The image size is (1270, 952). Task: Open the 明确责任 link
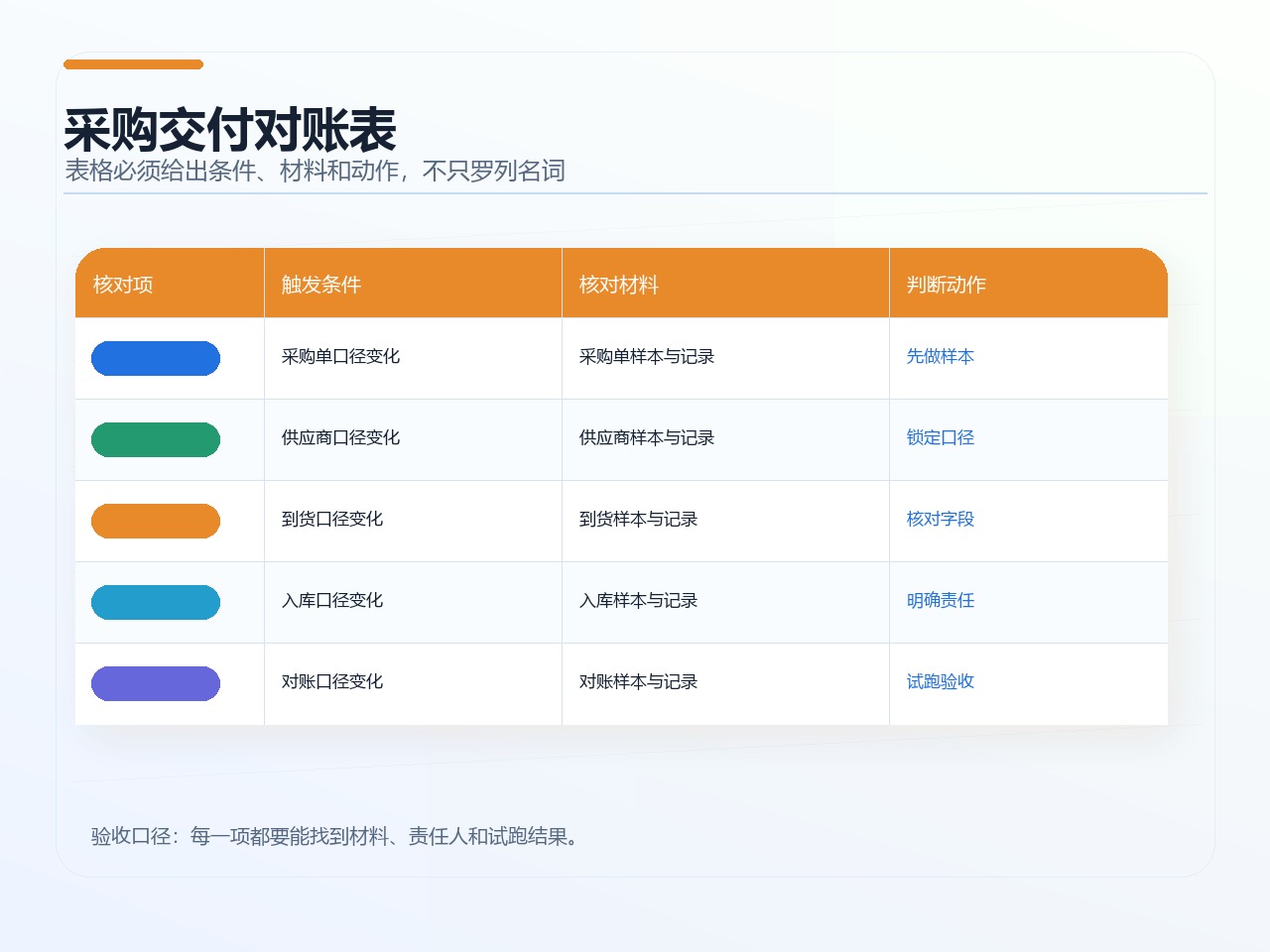pyautogui.click(x=941, y=600)
